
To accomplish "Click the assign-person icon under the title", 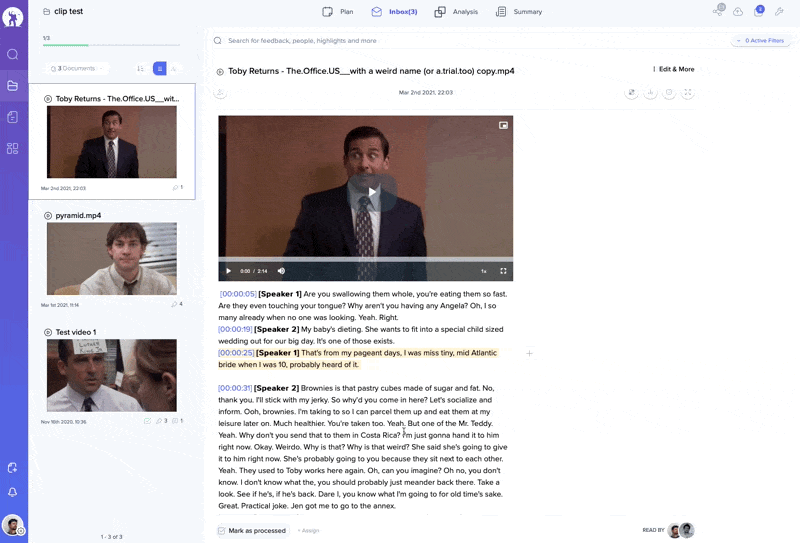I will (220, 93).
